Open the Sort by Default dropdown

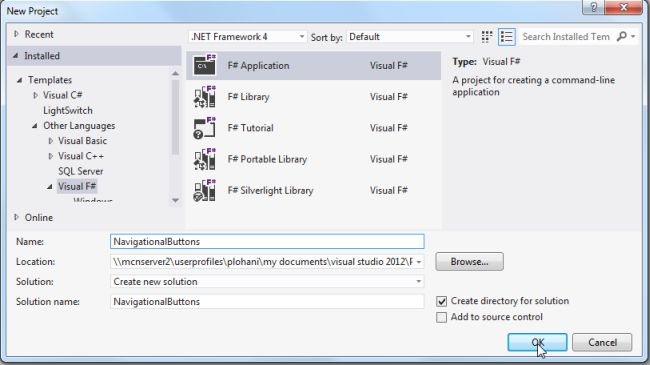[410, 37]
